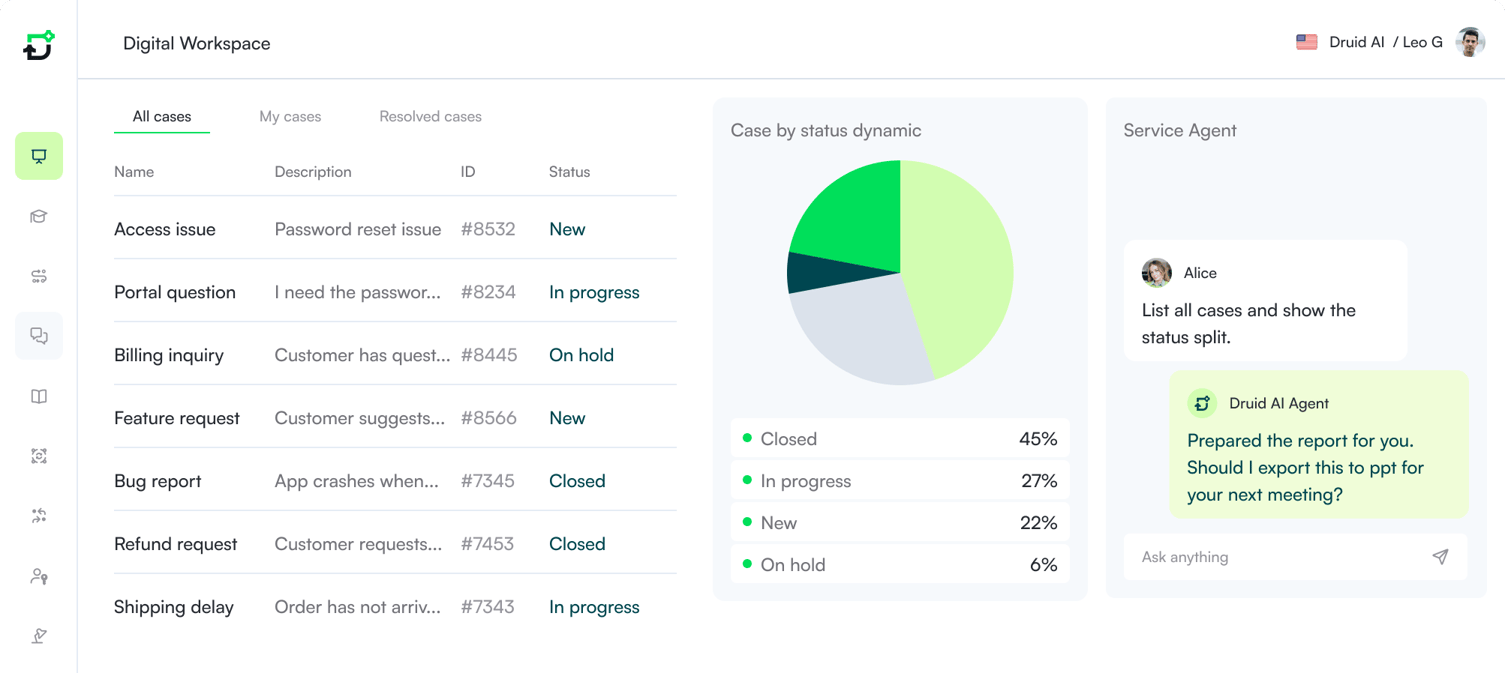The width and height of the screenshot is (1505, 673).
Task: Open the conversations chat bubble icon
Action: click(x=38, y=336)
